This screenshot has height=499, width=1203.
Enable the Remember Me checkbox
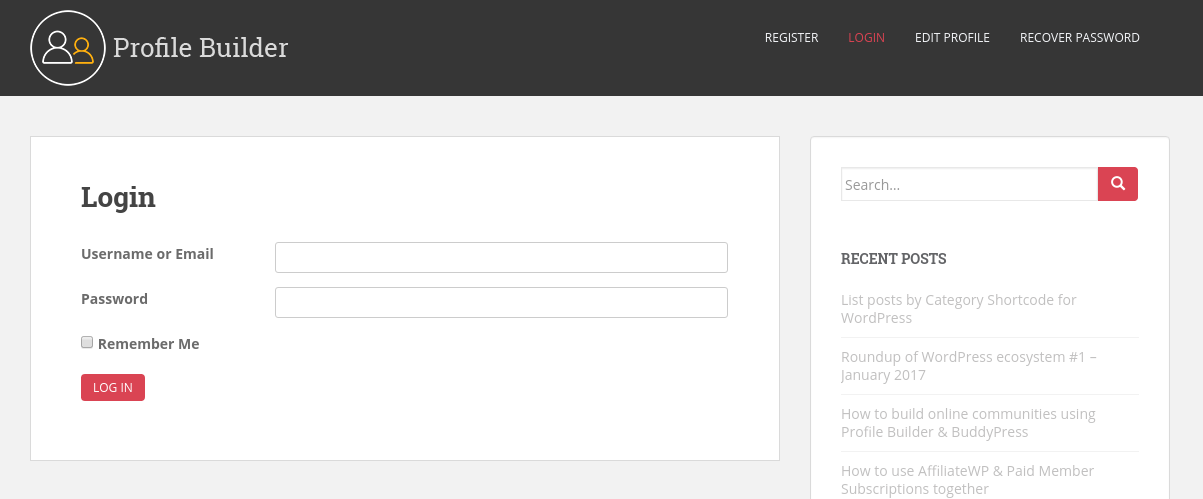(87, 342)
